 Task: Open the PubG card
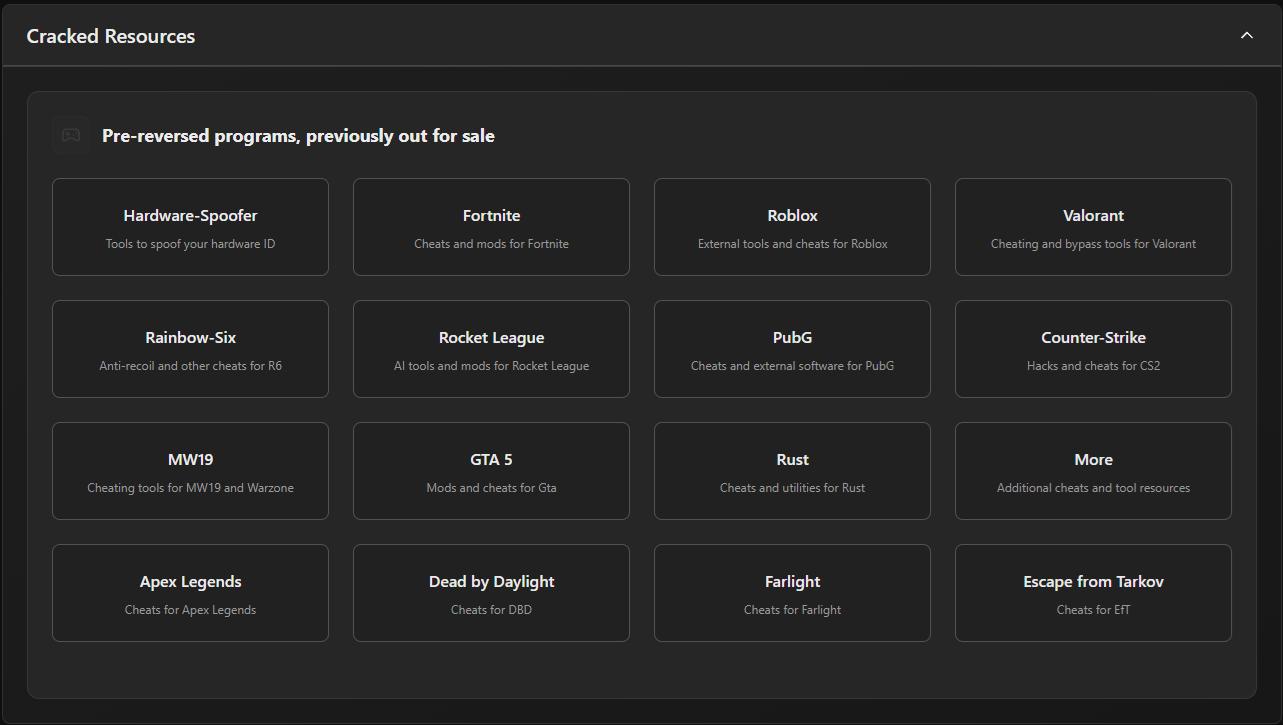point(792,349)
